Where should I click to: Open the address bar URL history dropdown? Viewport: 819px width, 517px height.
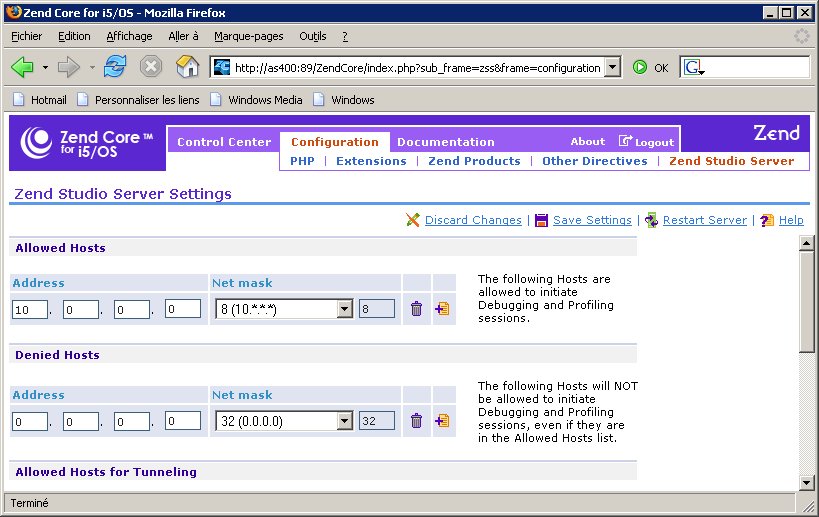pos(612,67)
